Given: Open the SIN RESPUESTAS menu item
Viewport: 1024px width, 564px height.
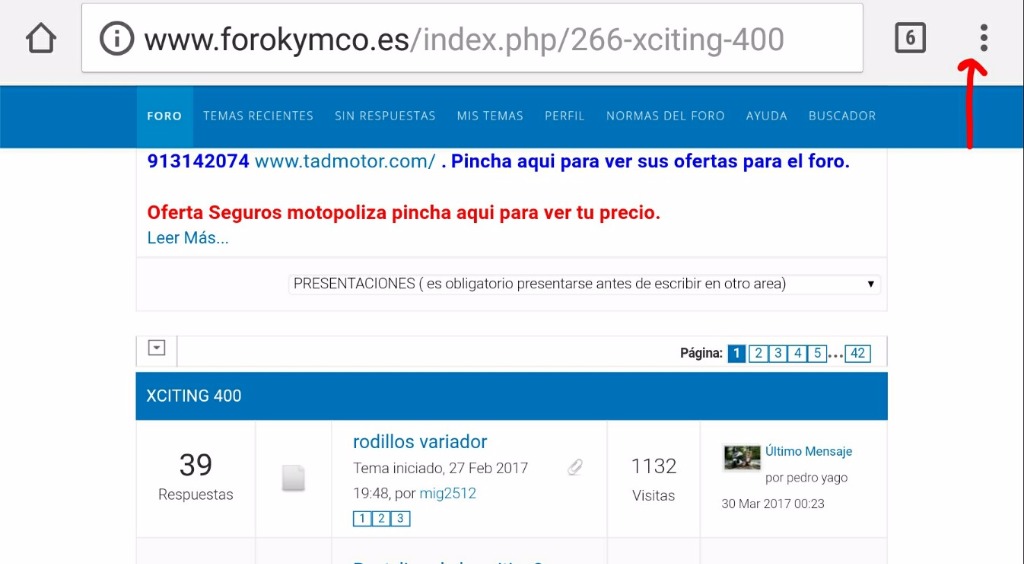Looking at the screenshot, I should 385,116.
